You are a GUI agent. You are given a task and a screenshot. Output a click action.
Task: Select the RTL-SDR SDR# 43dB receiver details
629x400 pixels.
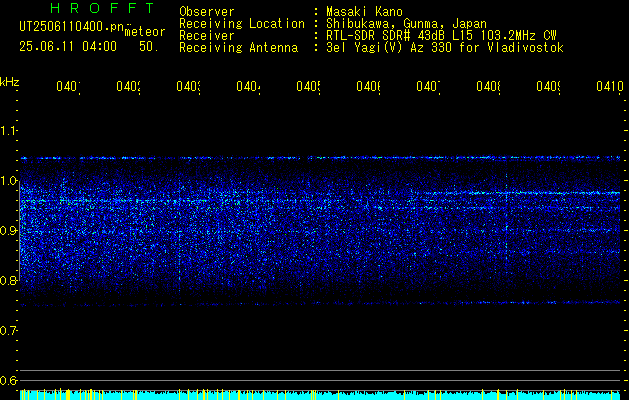[441, 36]
